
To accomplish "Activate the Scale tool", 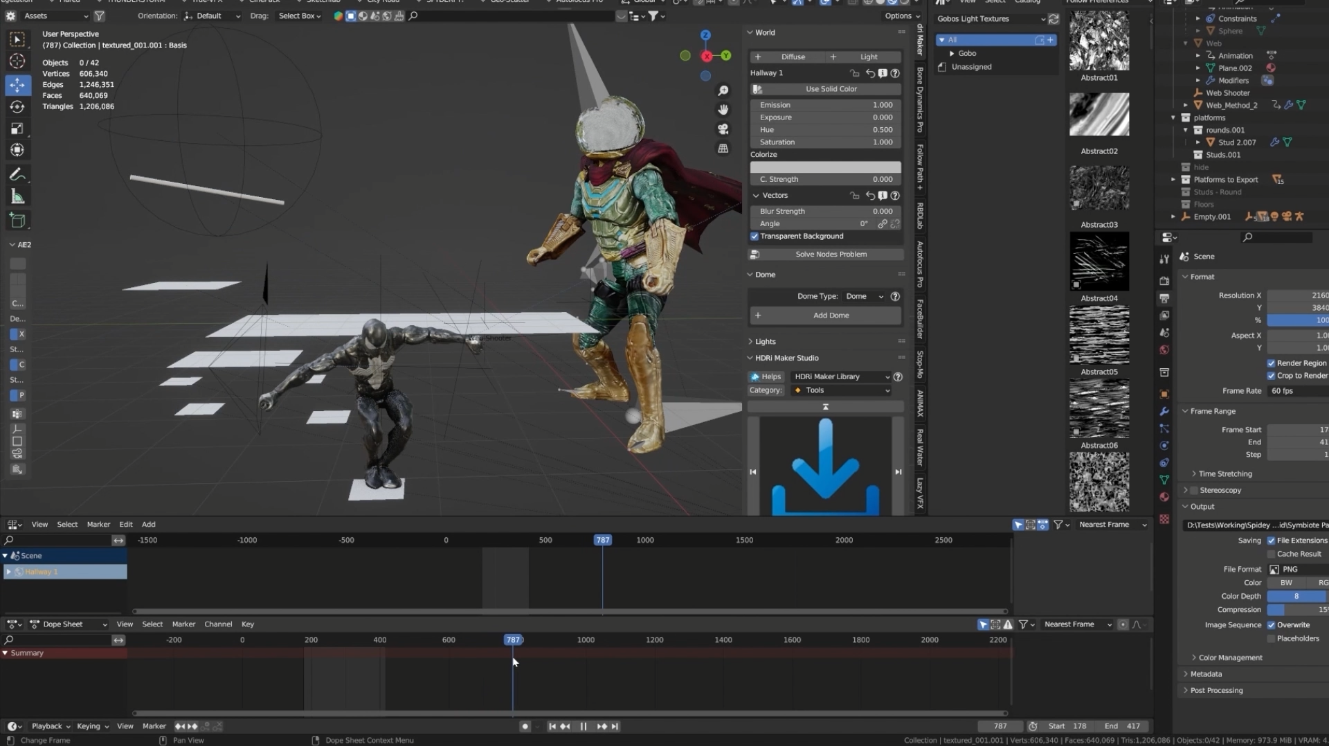I will pyautogui.click(x=17, y=129).
